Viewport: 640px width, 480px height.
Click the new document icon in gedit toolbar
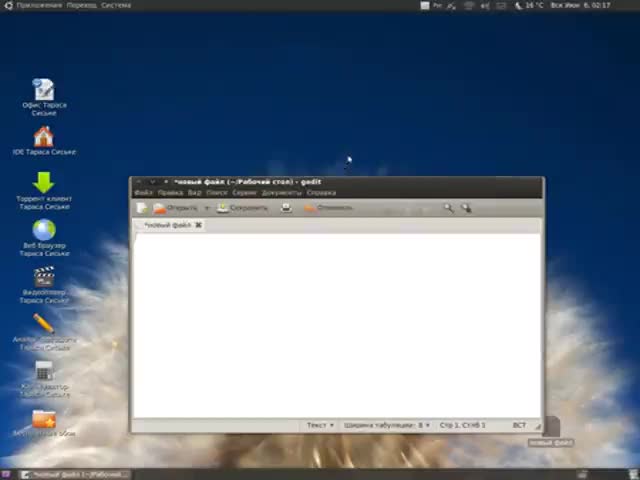coord(142,208)
